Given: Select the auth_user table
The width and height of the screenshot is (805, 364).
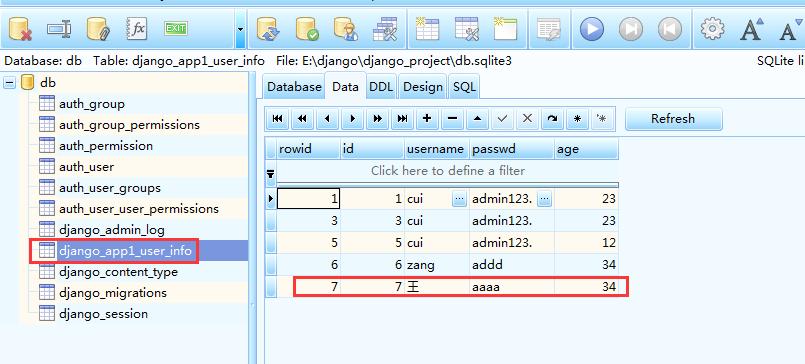Looking at the screenshot, I should [86, 167].
